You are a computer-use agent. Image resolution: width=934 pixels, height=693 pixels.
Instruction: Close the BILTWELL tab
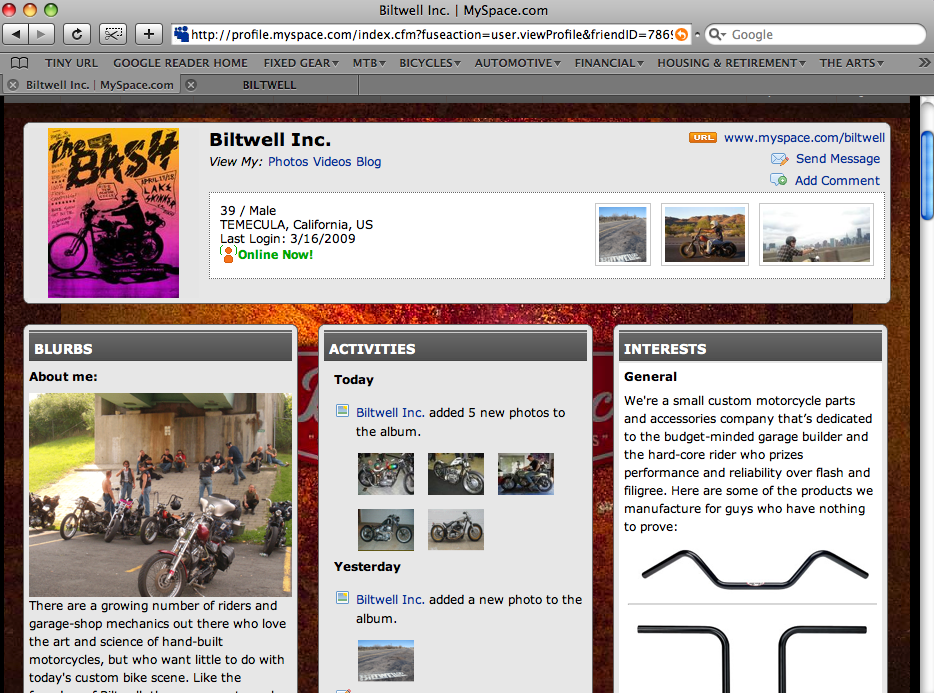click(191, 85)
